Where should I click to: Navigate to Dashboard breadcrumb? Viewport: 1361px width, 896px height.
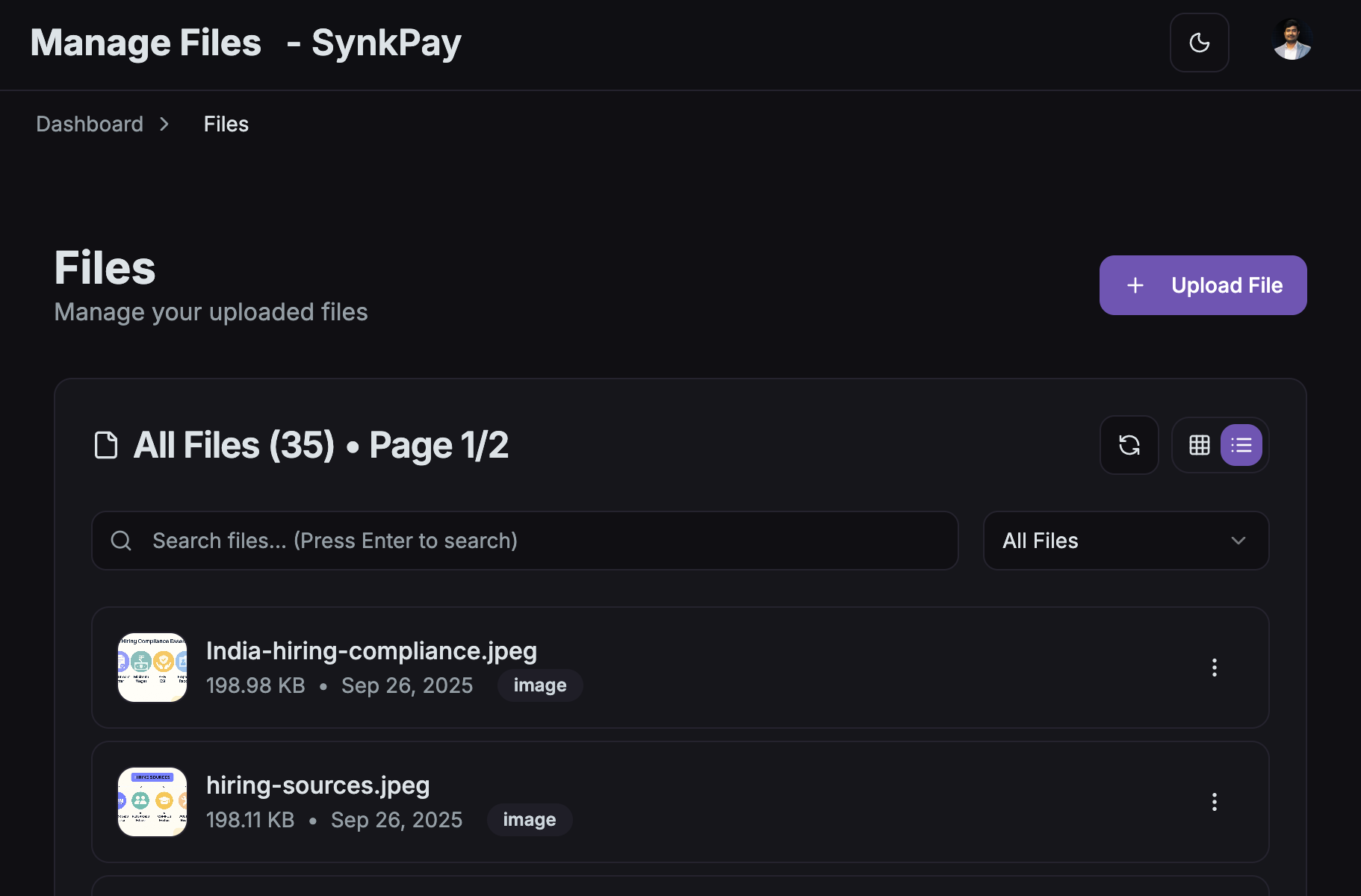pyautogui.click(x=89, y=123)
